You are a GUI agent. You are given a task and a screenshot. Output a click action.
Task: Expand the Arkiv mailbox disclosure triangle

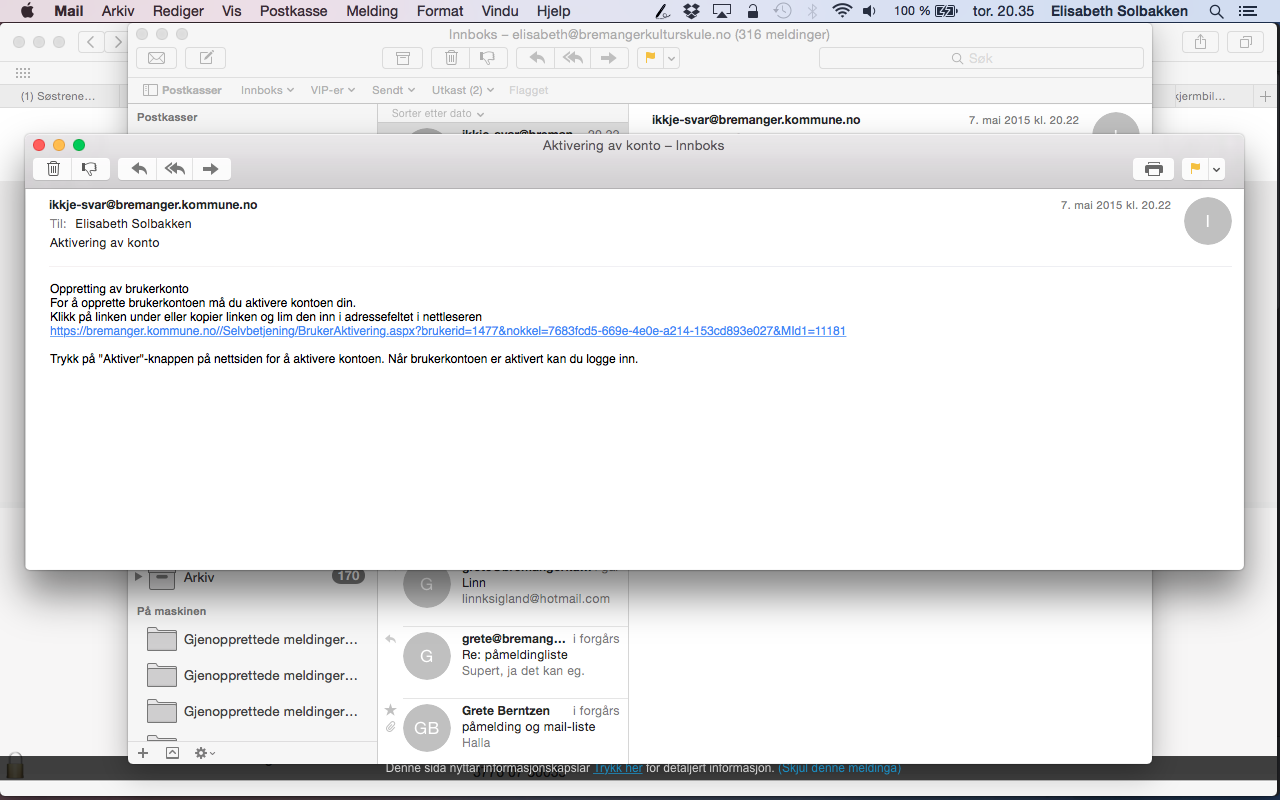pos(139,577)
